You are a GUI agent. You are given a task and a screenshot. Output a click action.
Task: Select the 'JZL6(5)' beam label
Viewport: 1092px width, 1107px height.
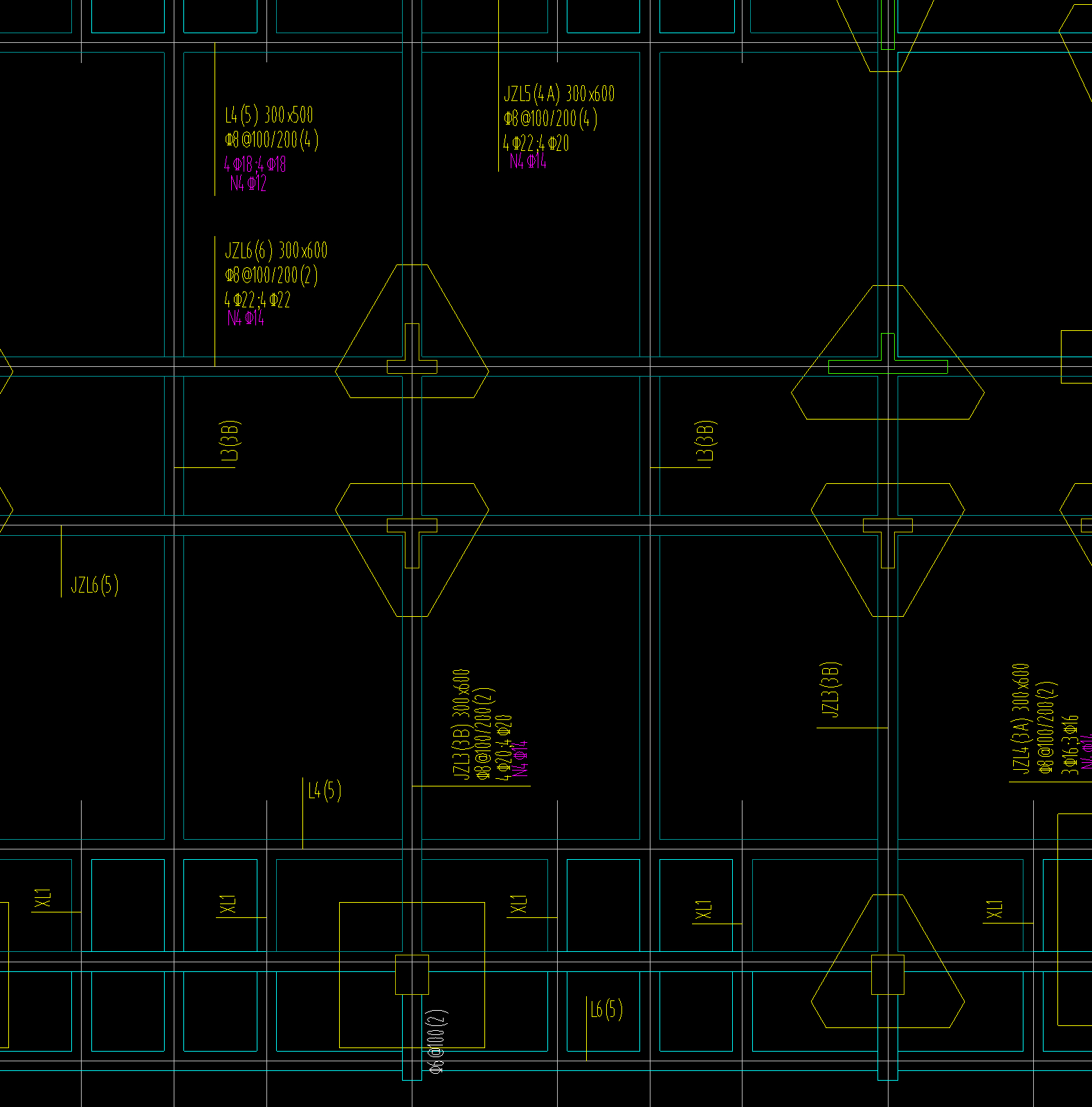tap(95, 586)
